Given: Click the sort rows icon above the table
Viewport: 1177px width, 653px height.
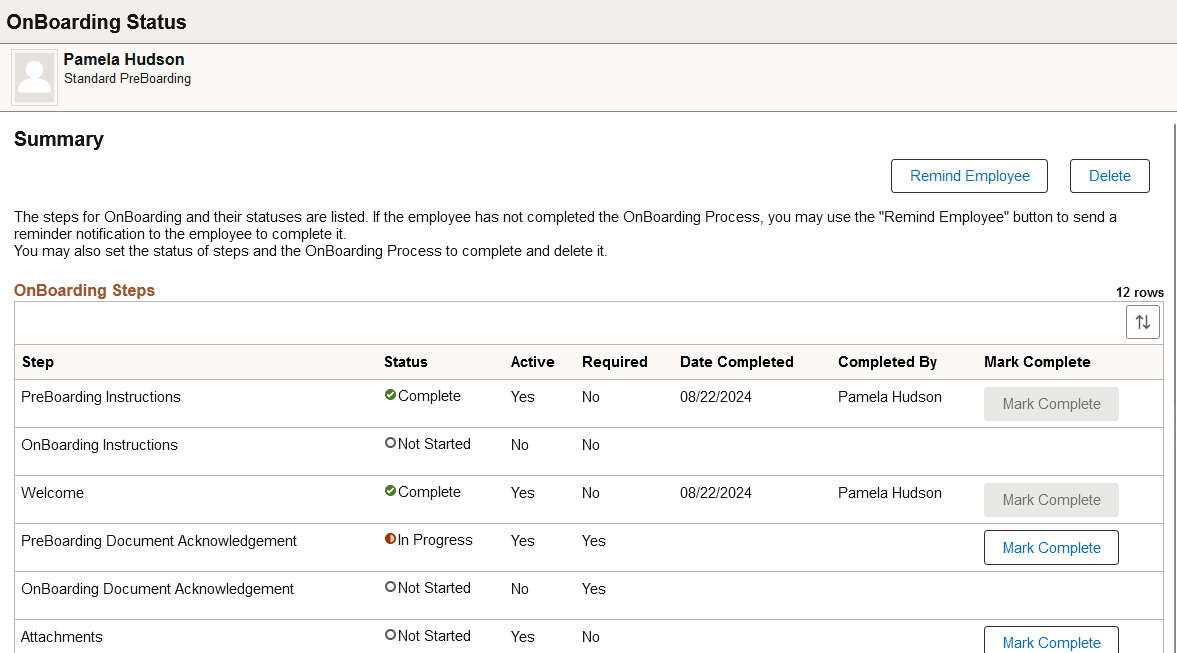Looking at the screenshot, I should tap(1142, 322).
